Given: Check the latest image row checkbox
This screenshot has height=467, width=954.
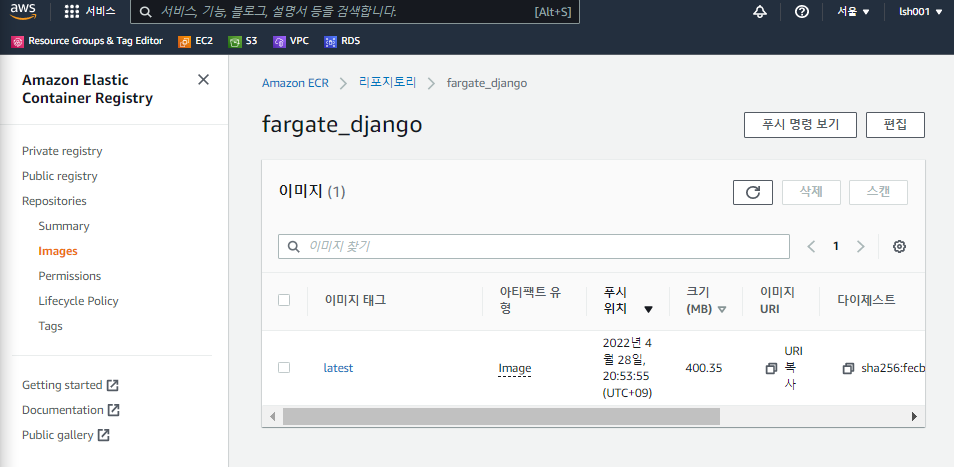Looking at the screenshot, I should (284, 367).
